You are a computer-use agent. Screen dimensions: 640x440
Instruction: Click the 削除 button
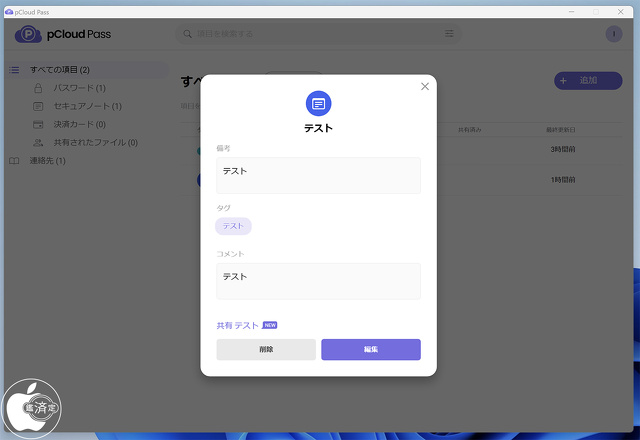click(x=266, y=349)
